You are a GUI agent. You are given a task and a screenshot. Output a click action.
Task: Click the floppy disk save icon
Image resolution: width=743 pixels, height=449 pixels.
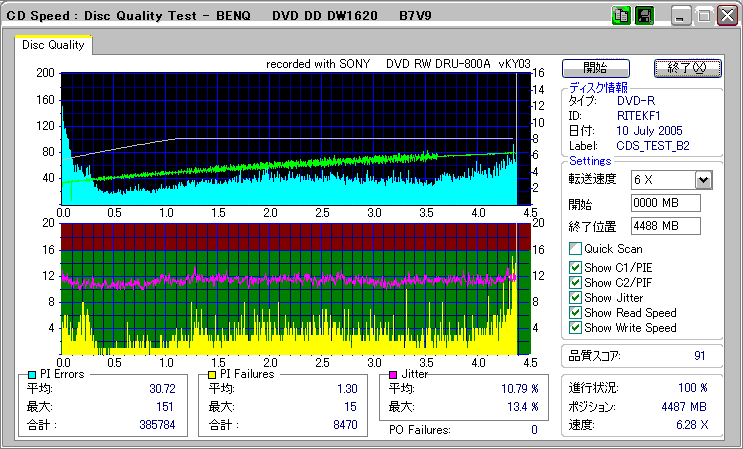644,16
